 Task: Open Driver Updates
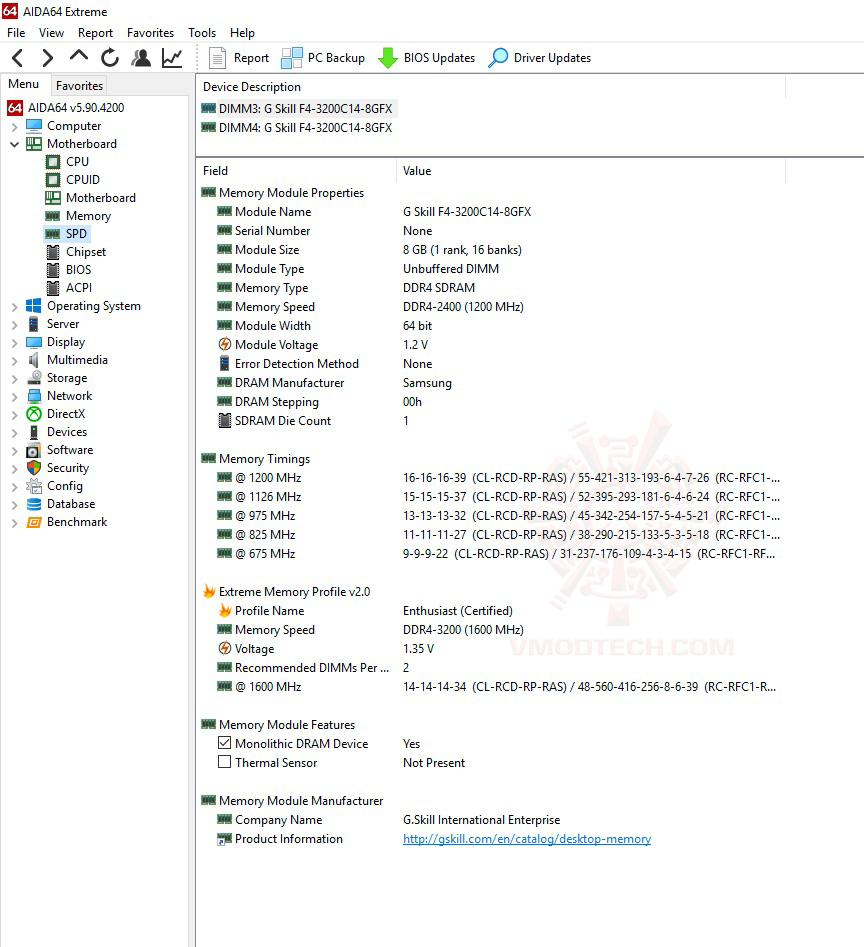540,58
